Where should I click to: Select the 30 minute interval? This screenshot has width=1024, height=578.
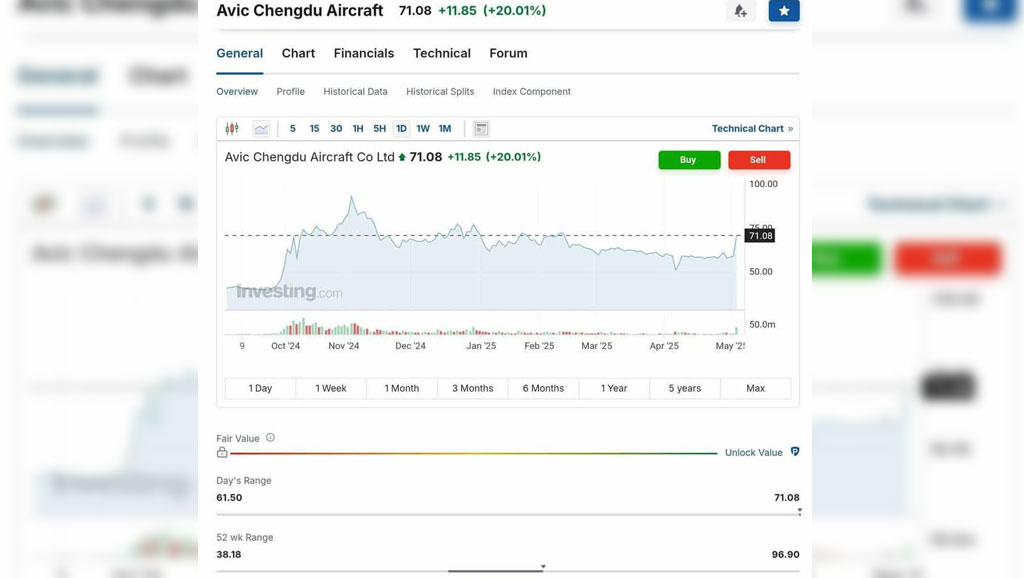(x=336, y=129)
